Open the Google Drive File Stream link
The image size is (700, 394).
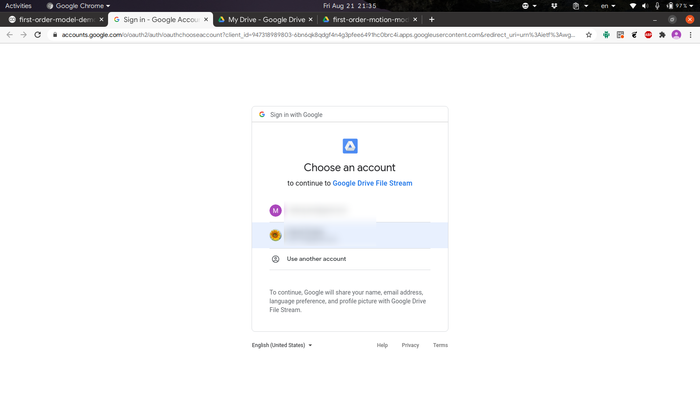tap(372, 183)
